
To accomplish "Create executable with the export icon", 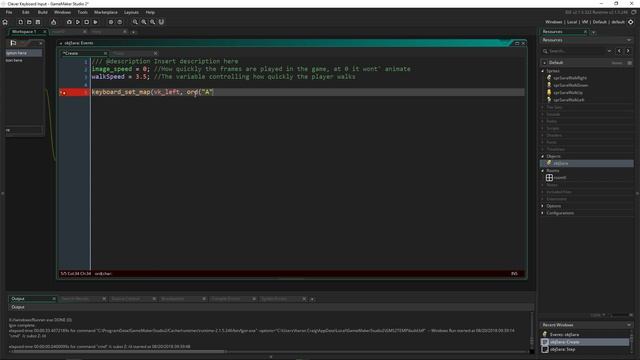I will (x=53, y=22).
